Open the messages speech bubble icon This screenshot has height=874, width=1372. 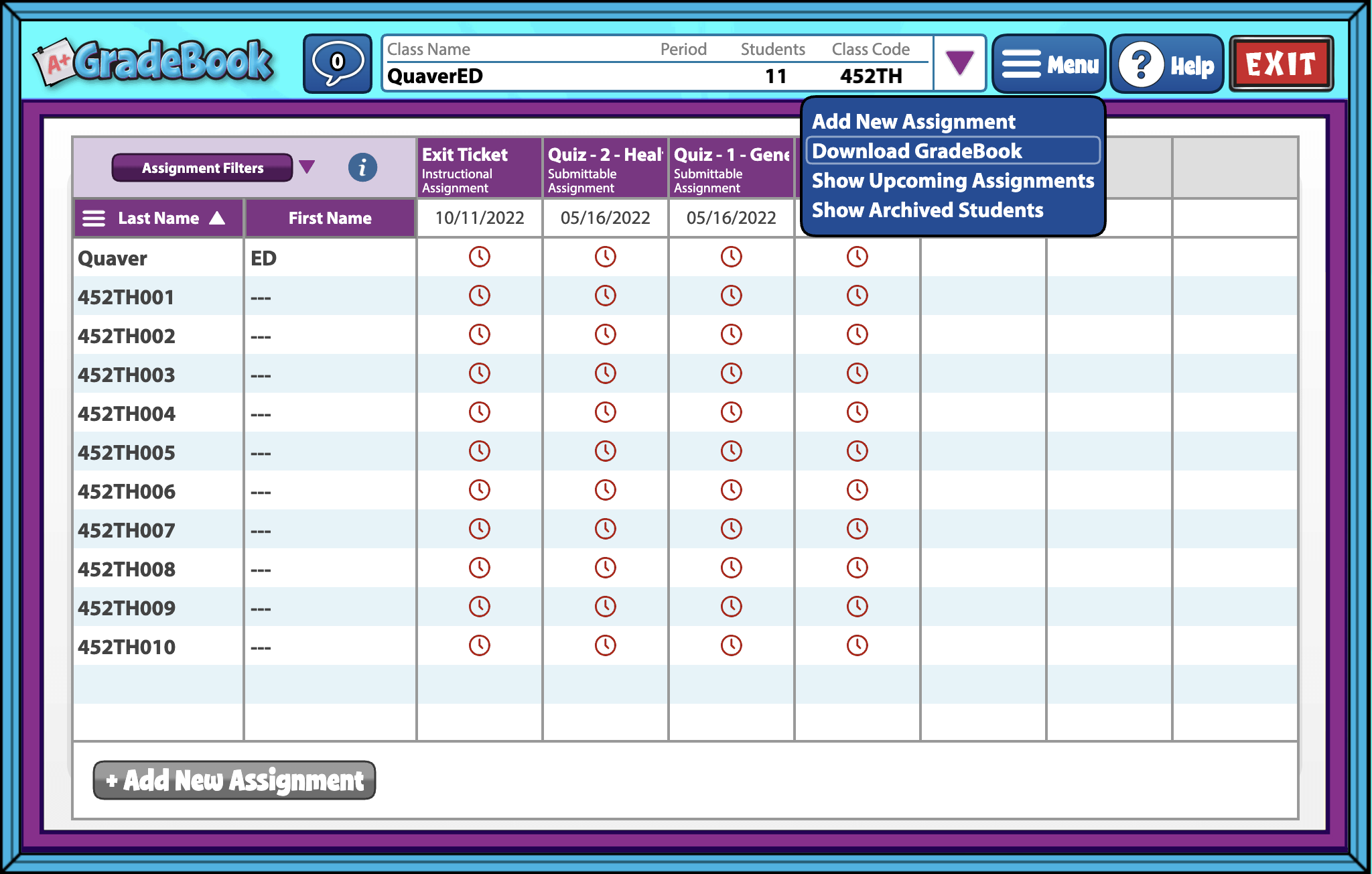click(x=337, y=64)
